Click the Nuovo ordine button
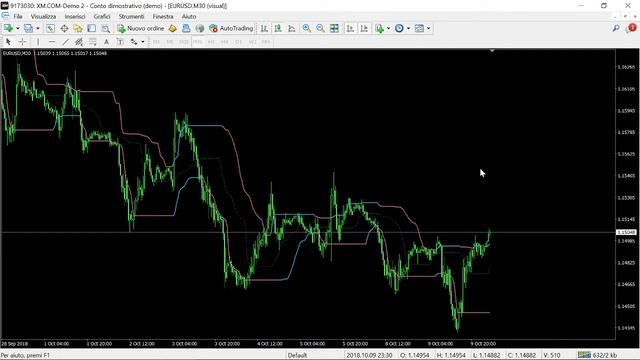The height and width of the screenshot is (360, 640). point(141,28)
